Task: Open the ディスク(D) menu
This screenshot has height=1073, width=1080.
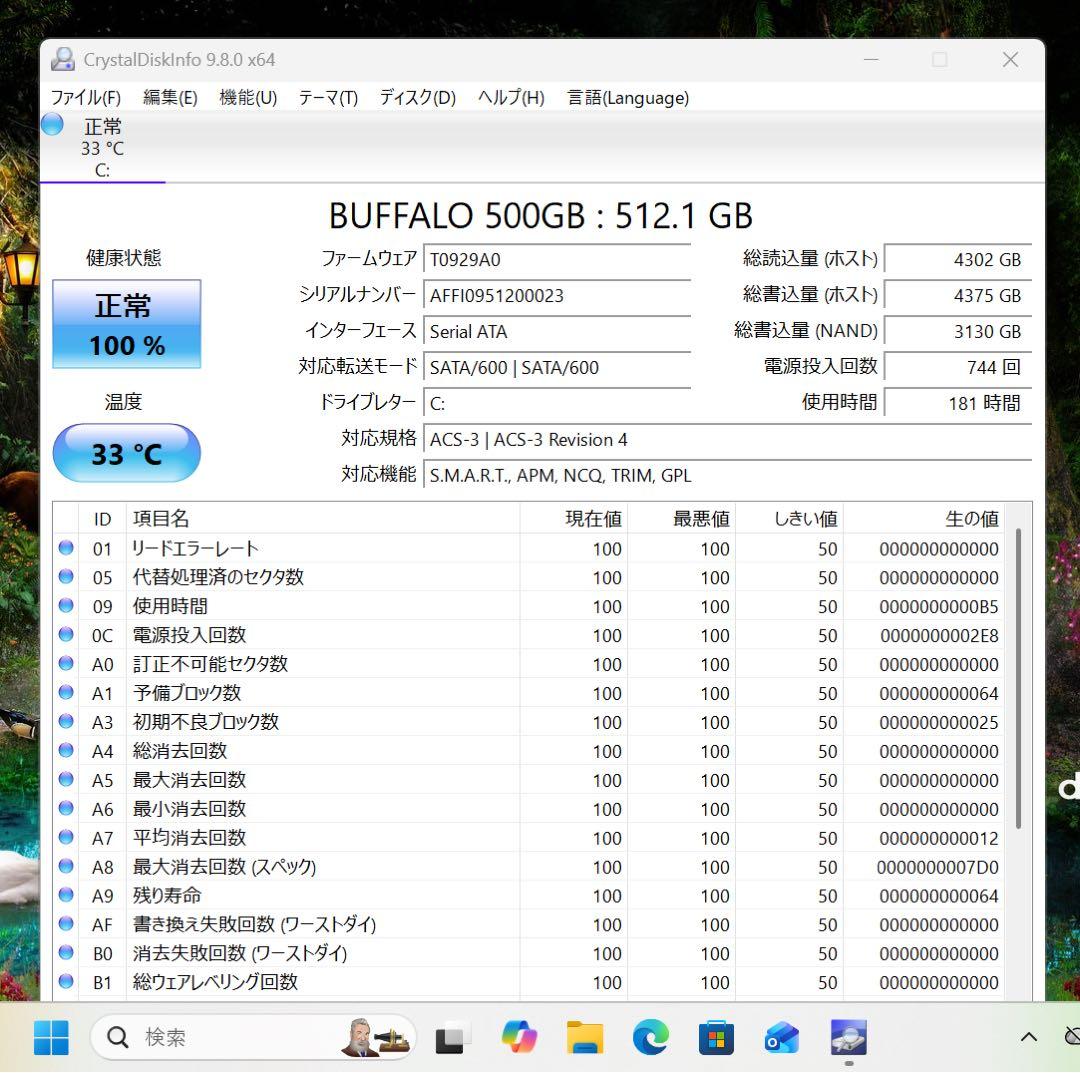Action: point(417,98)
